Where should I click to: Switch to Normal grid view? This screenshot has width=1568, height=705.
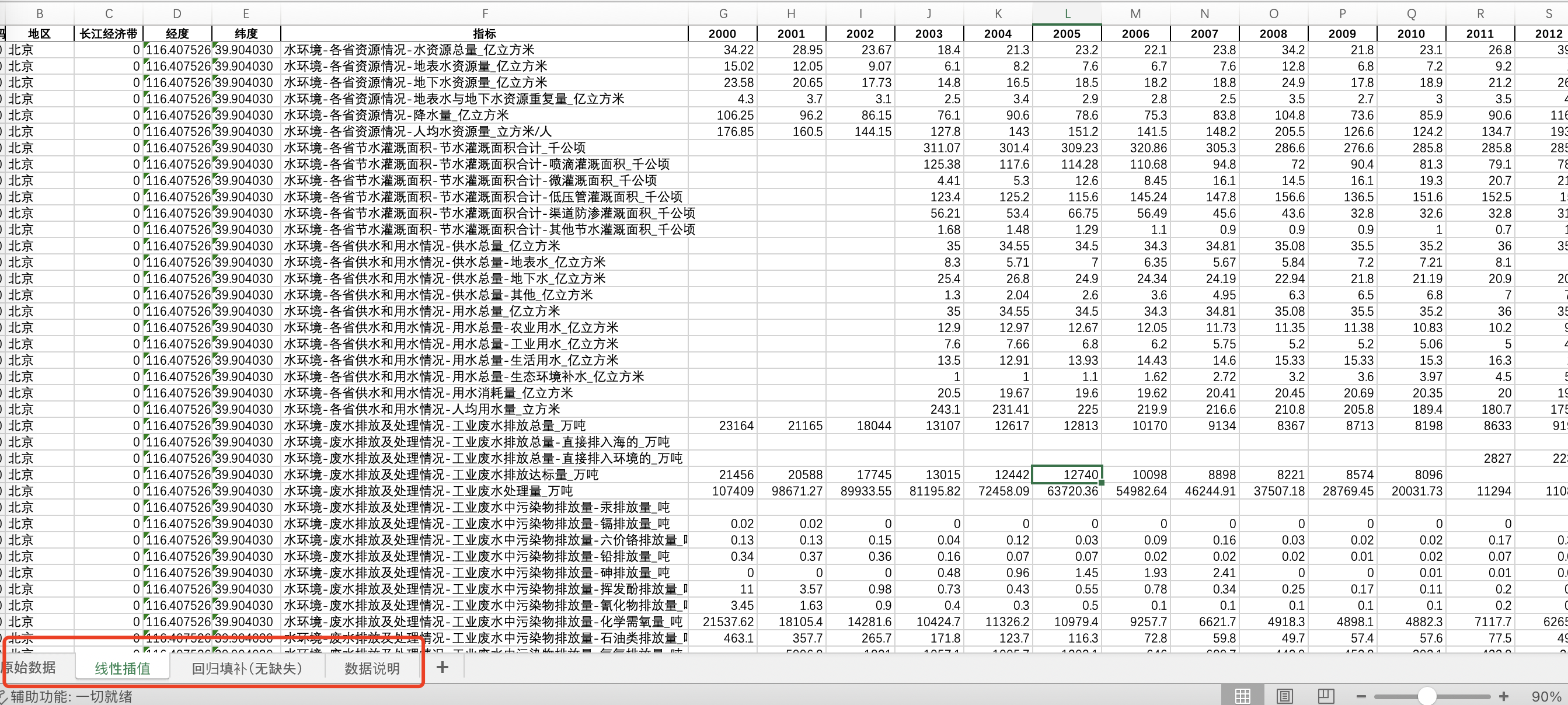(1242, 696)
